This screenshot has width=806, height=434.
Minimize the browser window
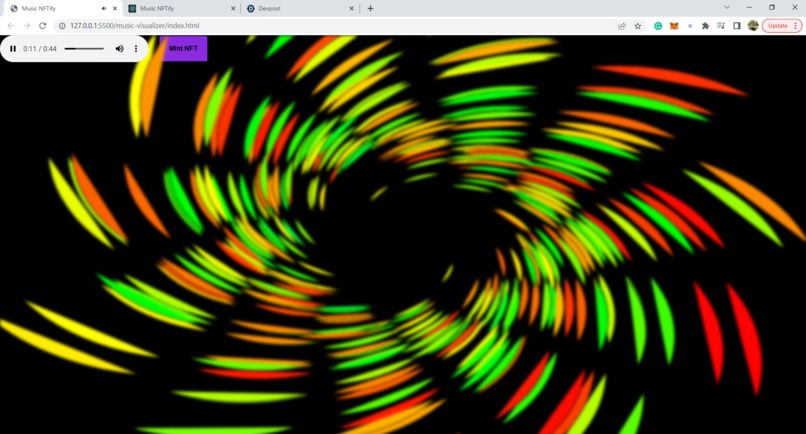click(749, 7)
